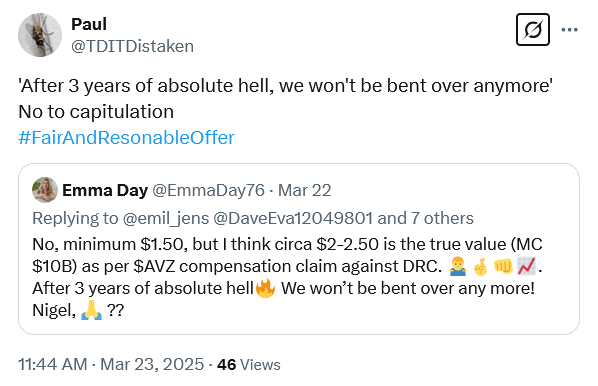Viewport: 598px width, 386px height.
Task: Expand the "and 7 others" reply list
Action: [425, 218]
